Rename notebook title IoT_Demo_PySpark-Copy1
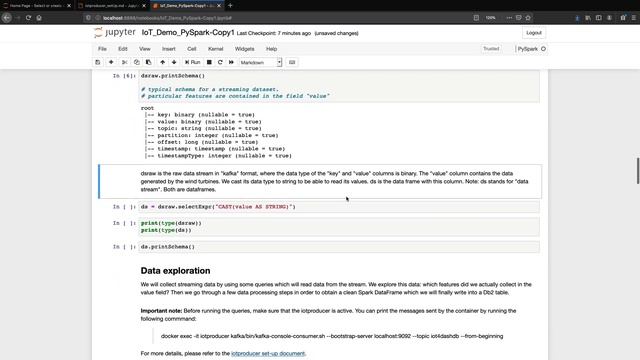The height and width of the screenshot is (360, 640). (188, 33)
